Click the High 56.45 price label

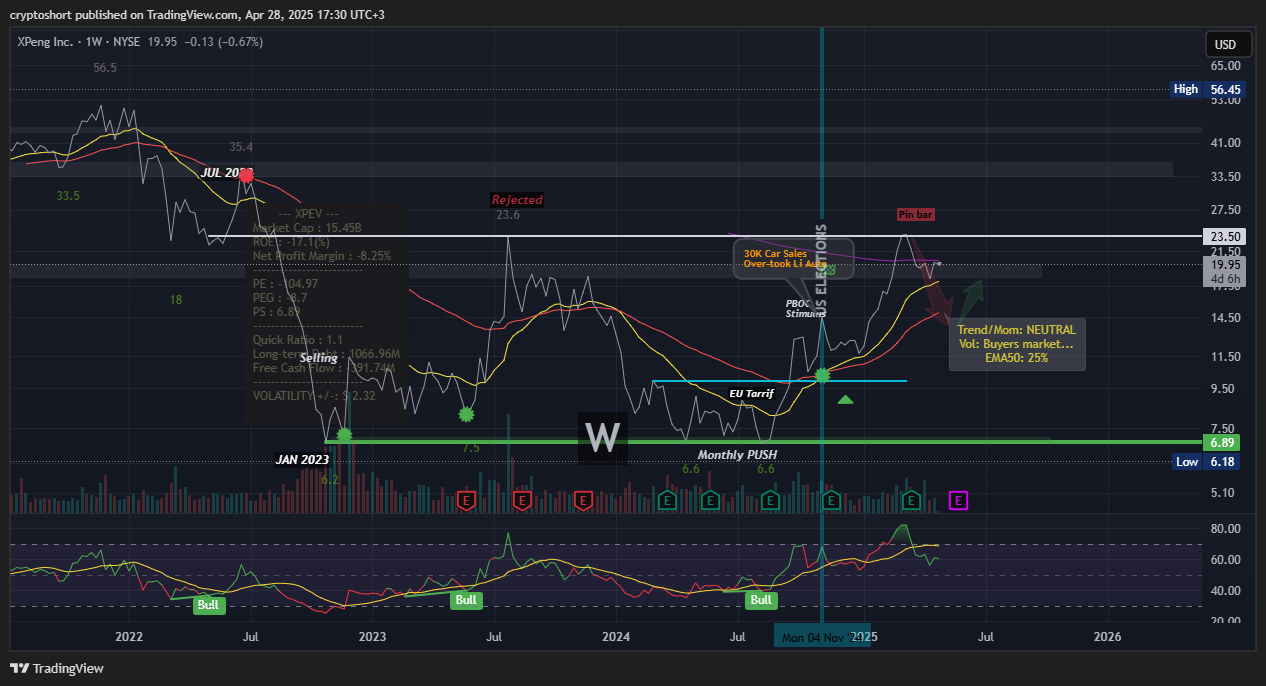click(1208, 89)
